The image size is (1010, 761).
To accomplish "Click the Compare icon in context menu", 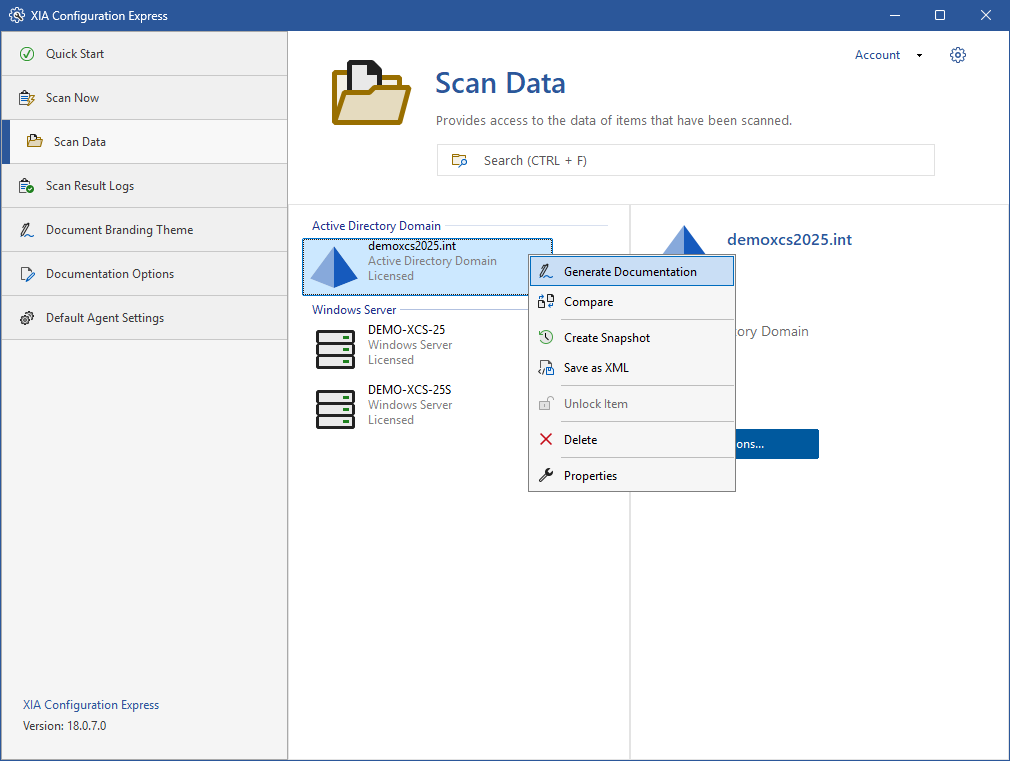I will pos(546,302).
